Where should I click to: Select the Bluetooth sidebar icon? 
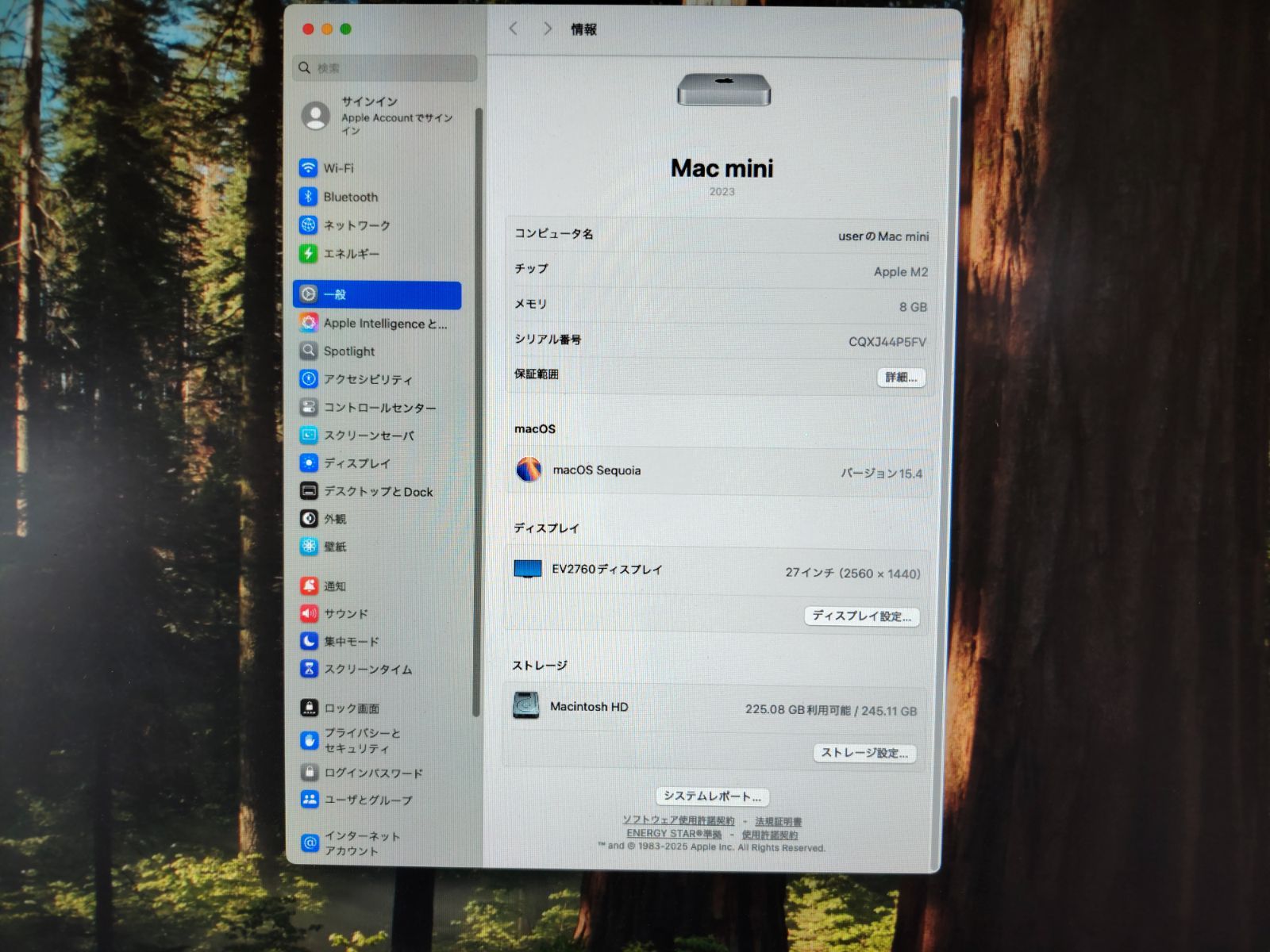[x=308, y=197]
